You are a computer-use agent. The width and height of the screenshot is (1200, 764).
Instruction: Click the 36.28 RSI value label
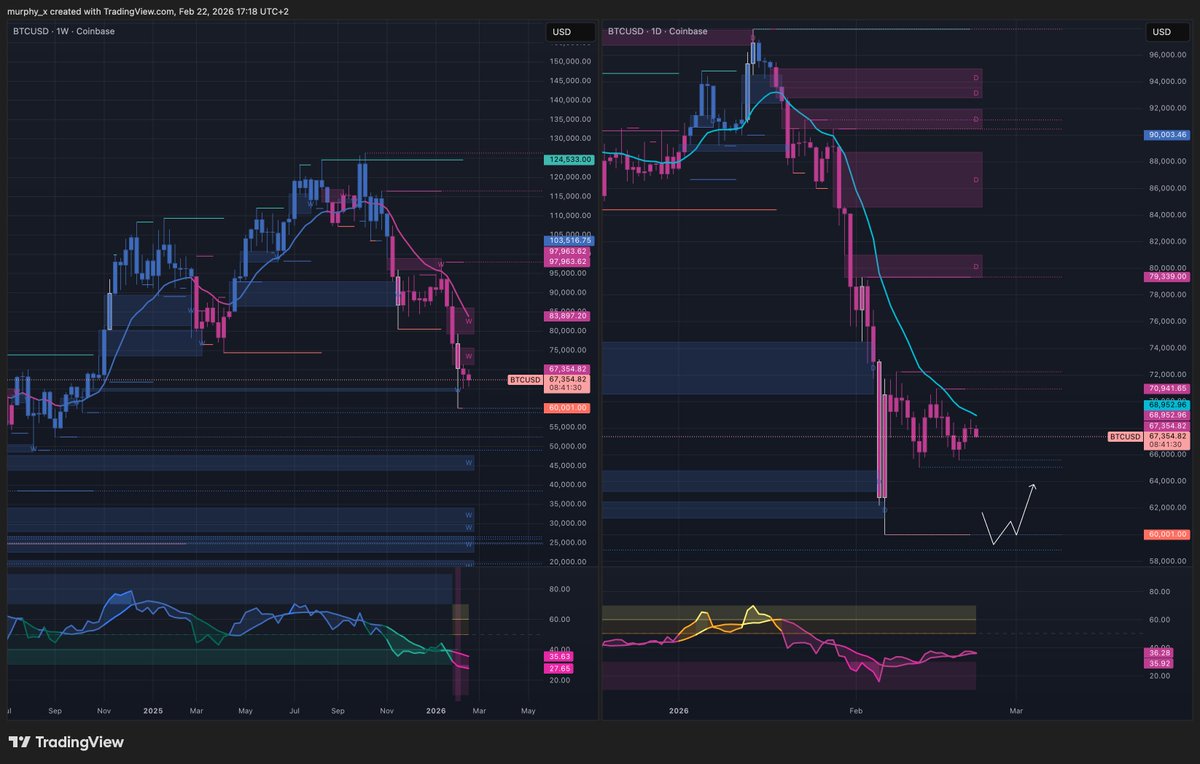1158,652
